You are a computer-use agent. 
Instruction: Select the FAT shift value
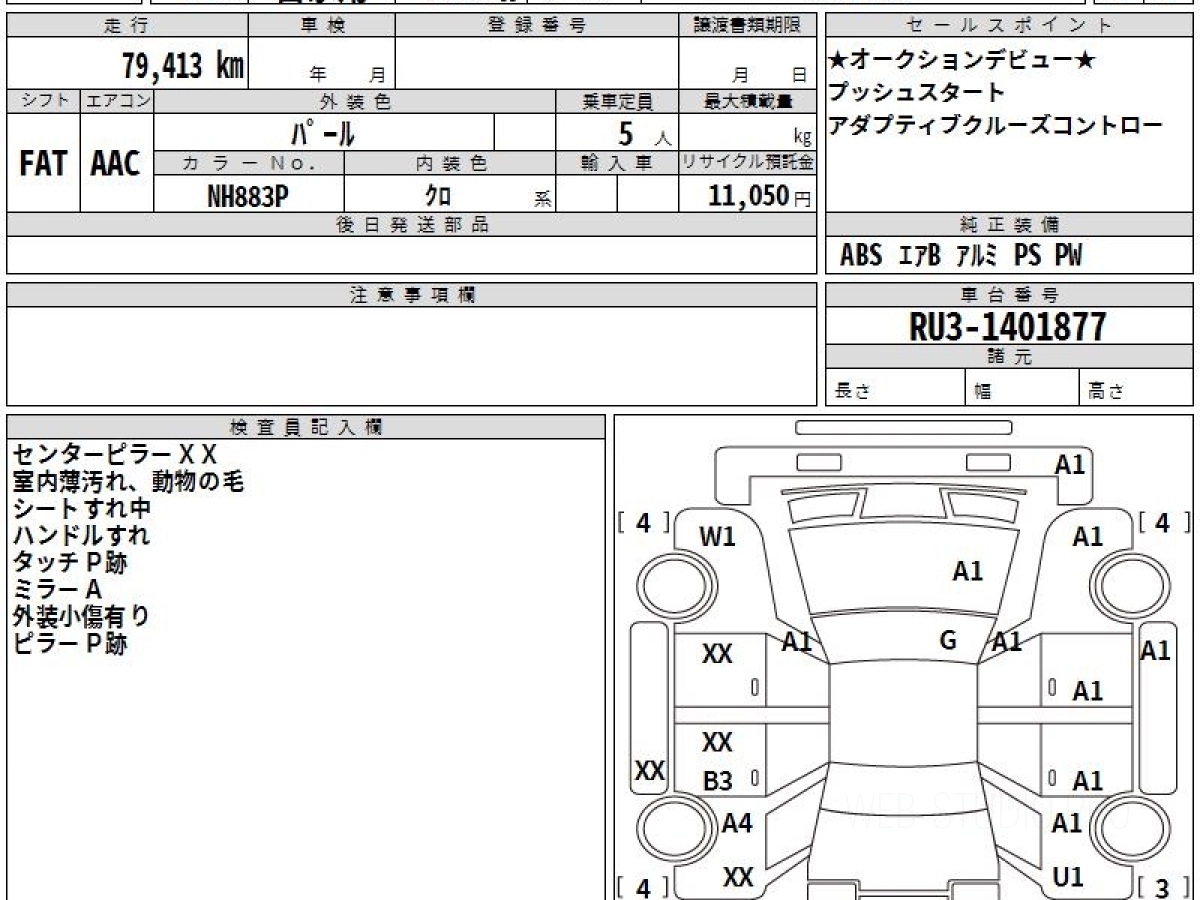[x=43, y=164]
